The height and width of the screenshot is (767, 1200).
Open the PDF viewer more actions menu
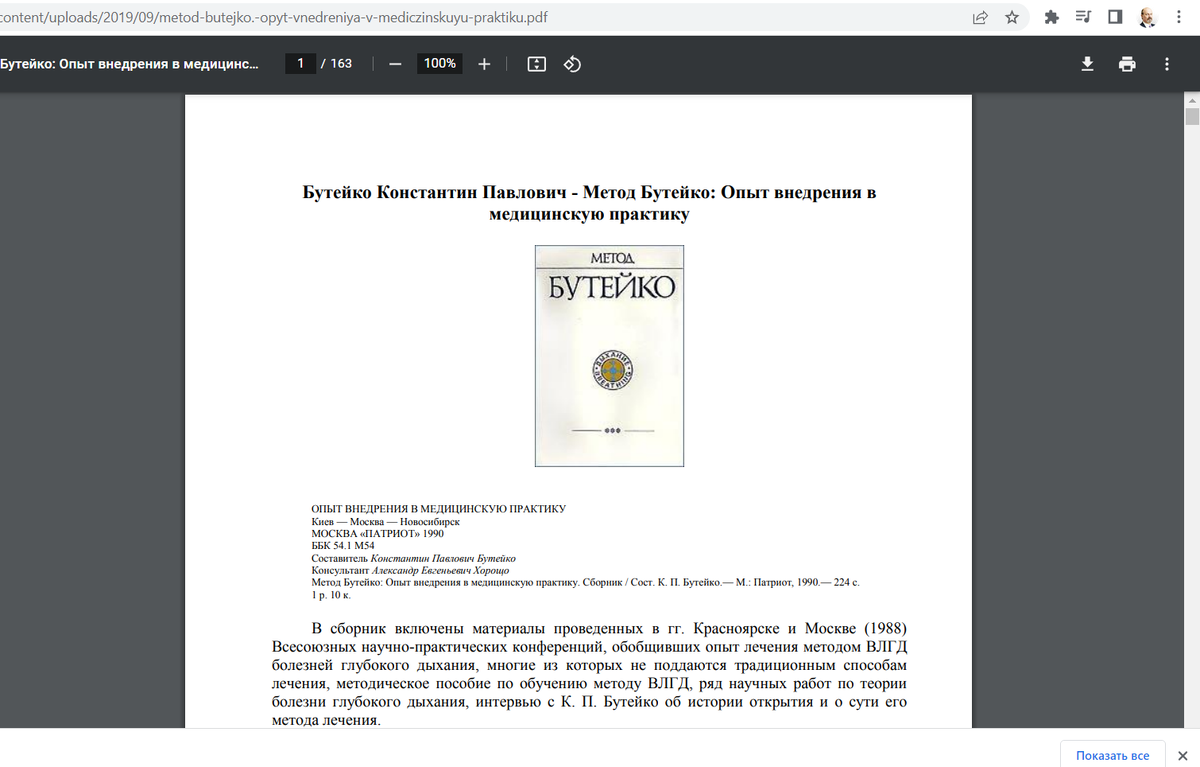coord(1167,64)
